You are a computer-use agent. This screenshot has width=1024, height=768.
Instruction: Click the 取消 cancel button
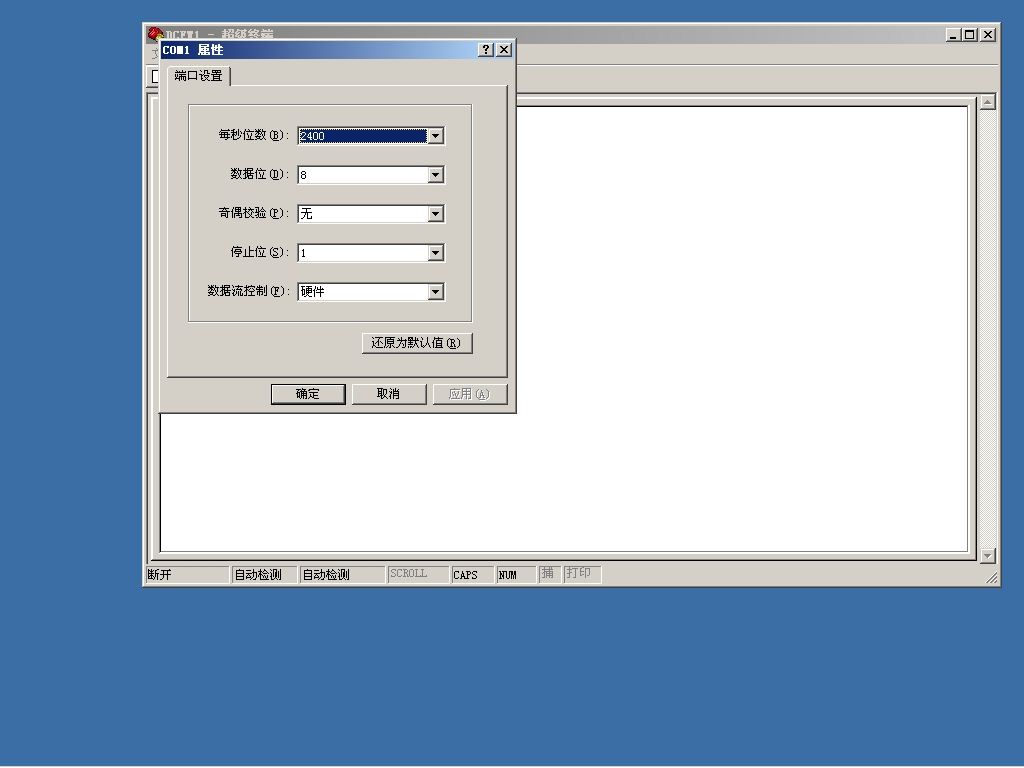click(x=389, y=394)
